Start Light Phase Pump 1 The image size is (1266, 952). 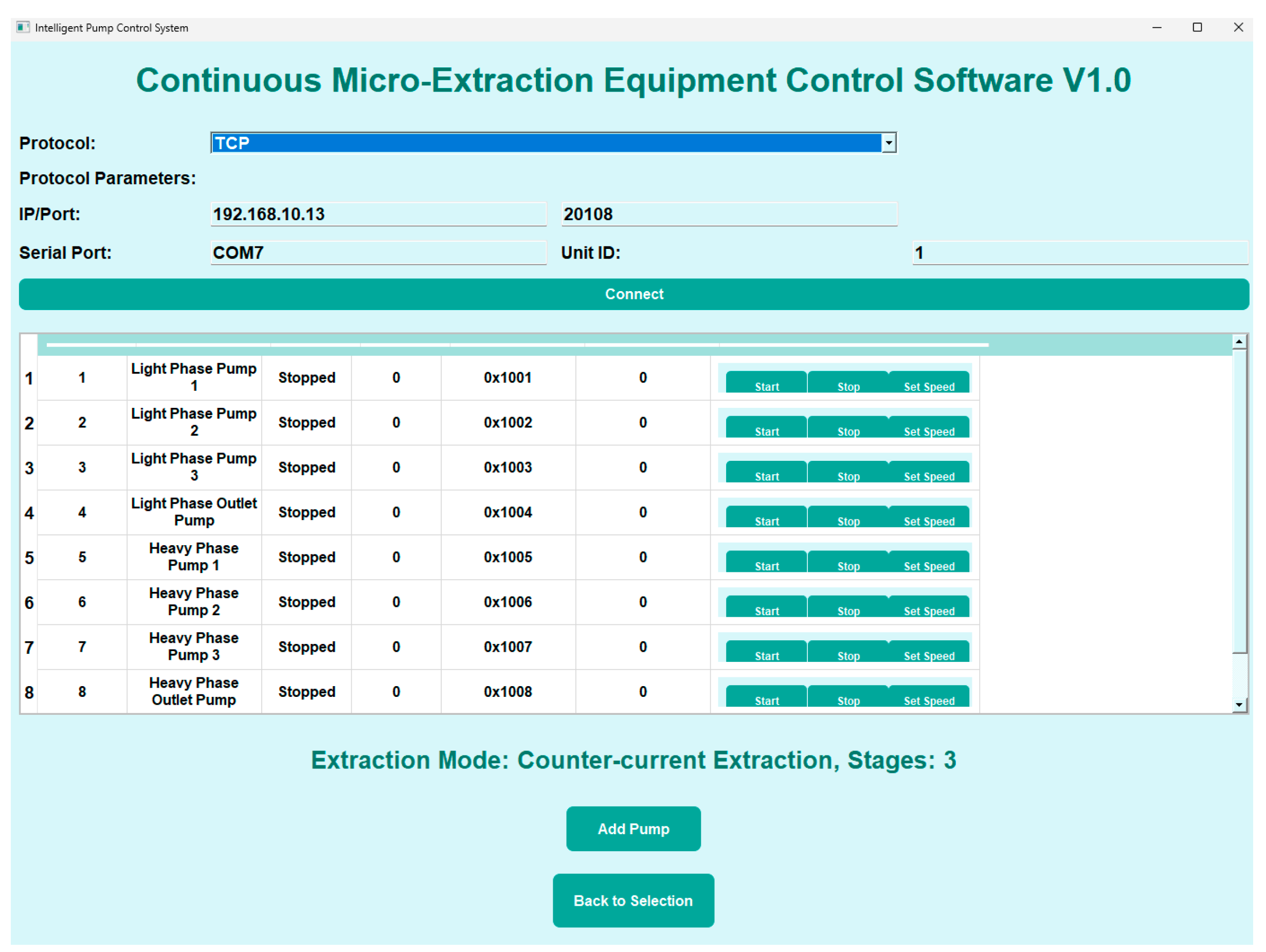[x=766, y=383]
